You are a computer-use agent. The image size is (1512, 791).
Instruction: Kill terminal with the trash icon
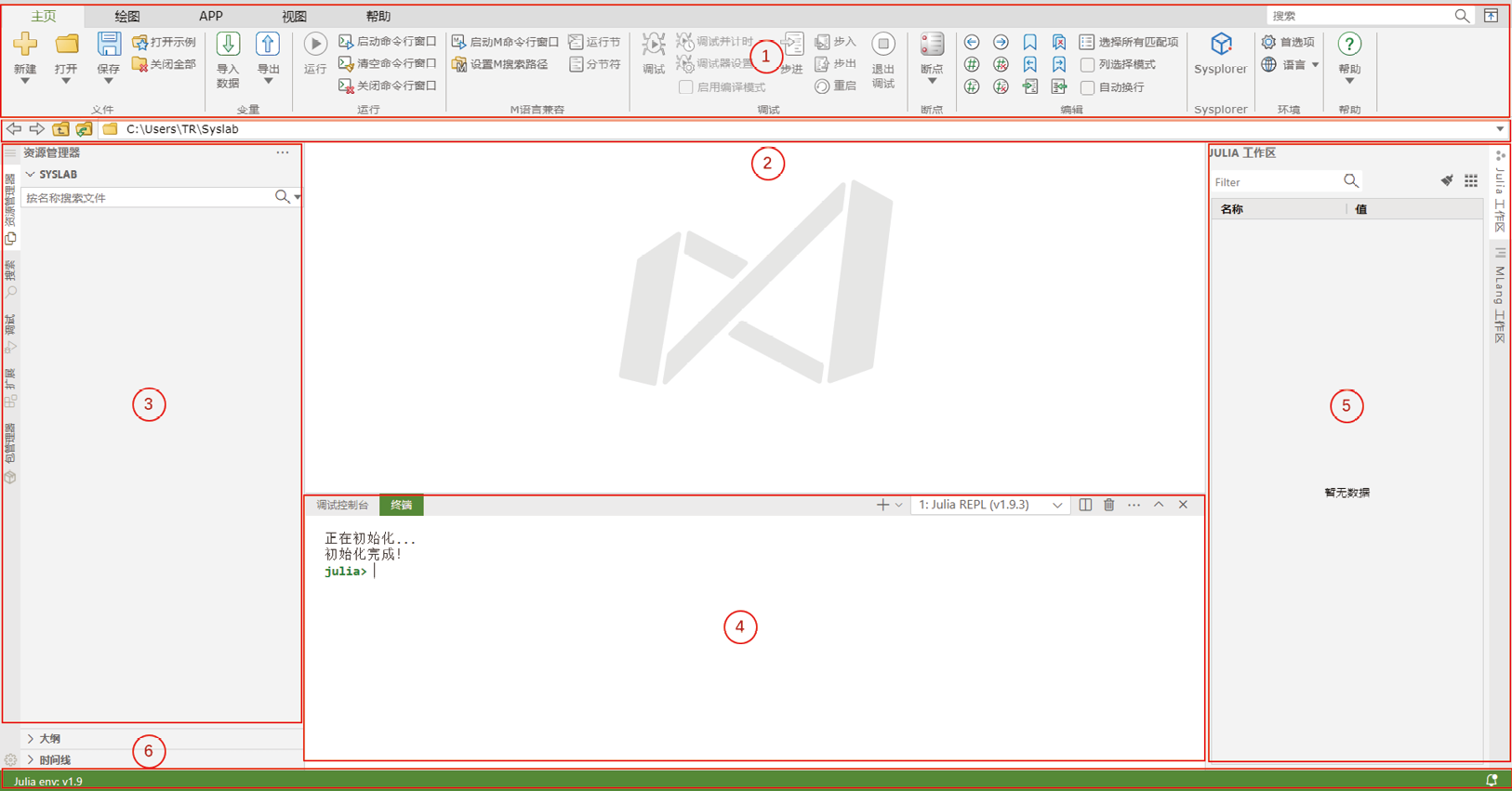tap(1109, 505)
